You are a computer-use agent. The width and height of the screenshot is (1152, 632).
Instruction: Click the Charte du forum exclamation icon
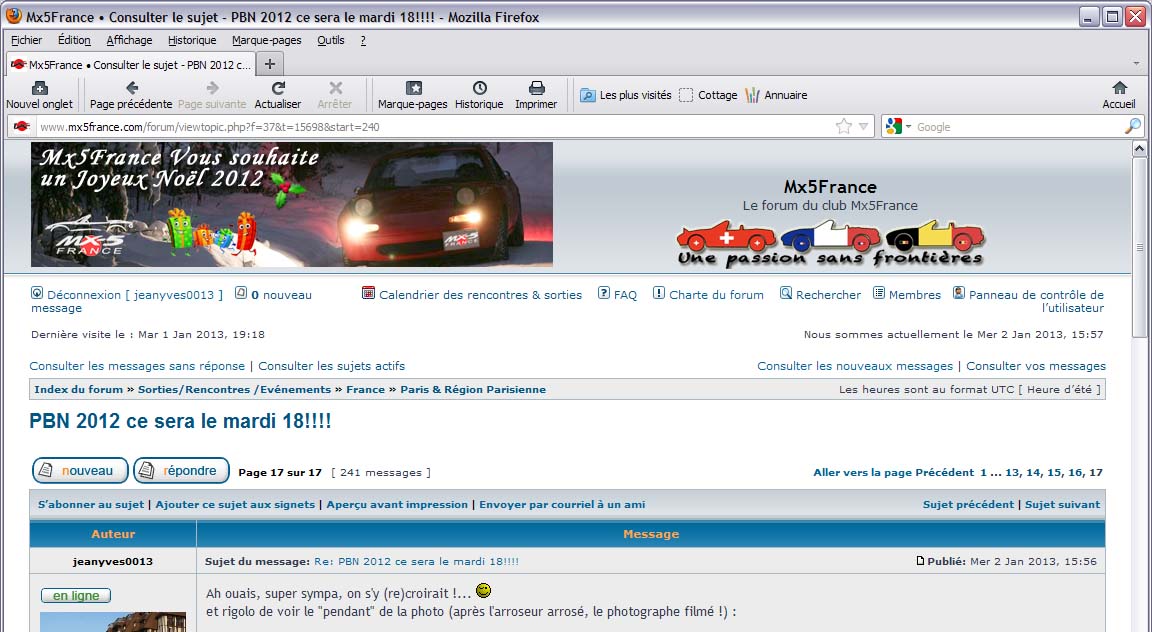659,292
